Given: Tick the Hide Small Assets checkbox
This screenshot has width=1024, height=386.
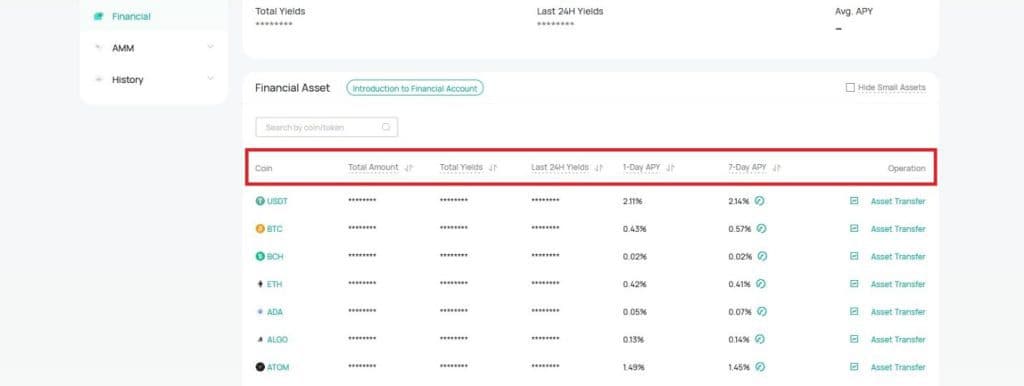Looking at the screenshot, I should tap(850, 88).
